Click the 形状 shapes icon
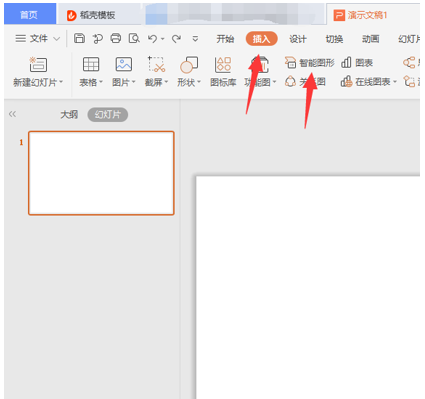 (189, 65)
